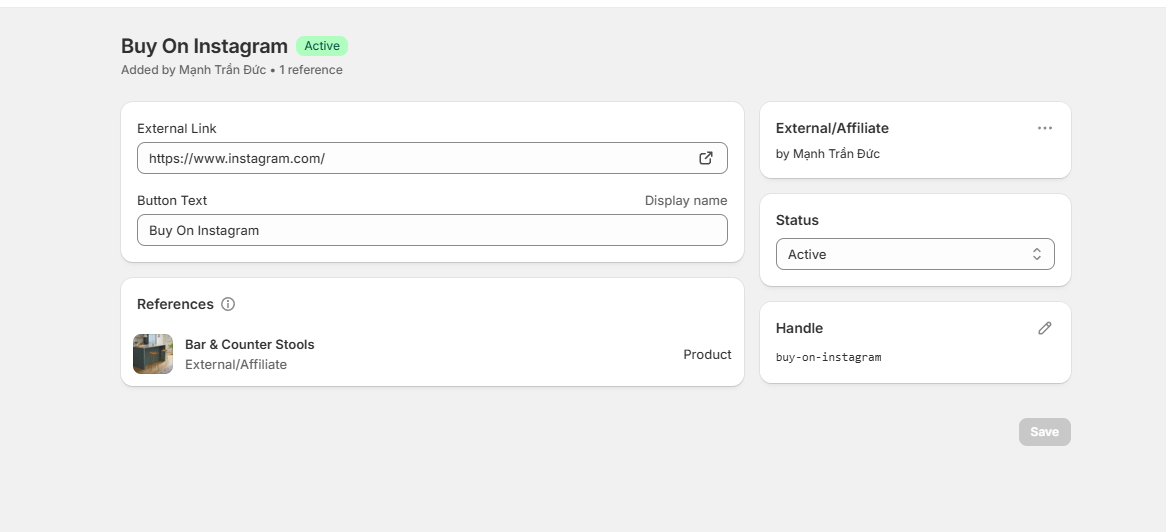Open the three-dot menu for External/Affiliate
1166x532 pixels.
point(1045,128)
